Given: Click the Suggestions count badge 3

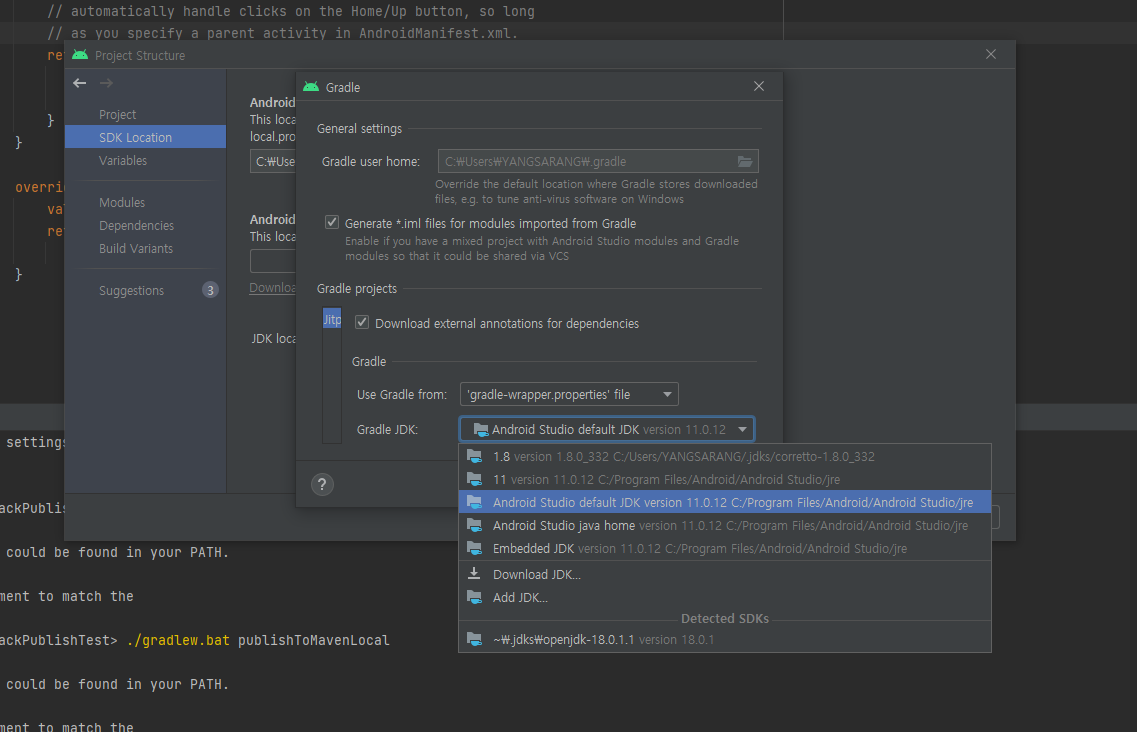Looking at the screenshot, I should (x=210, y=290).
